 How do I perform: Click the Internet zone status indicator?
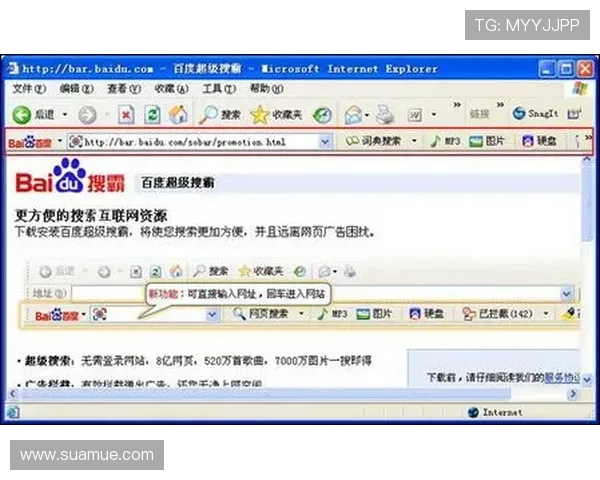[x=495, y=412]
